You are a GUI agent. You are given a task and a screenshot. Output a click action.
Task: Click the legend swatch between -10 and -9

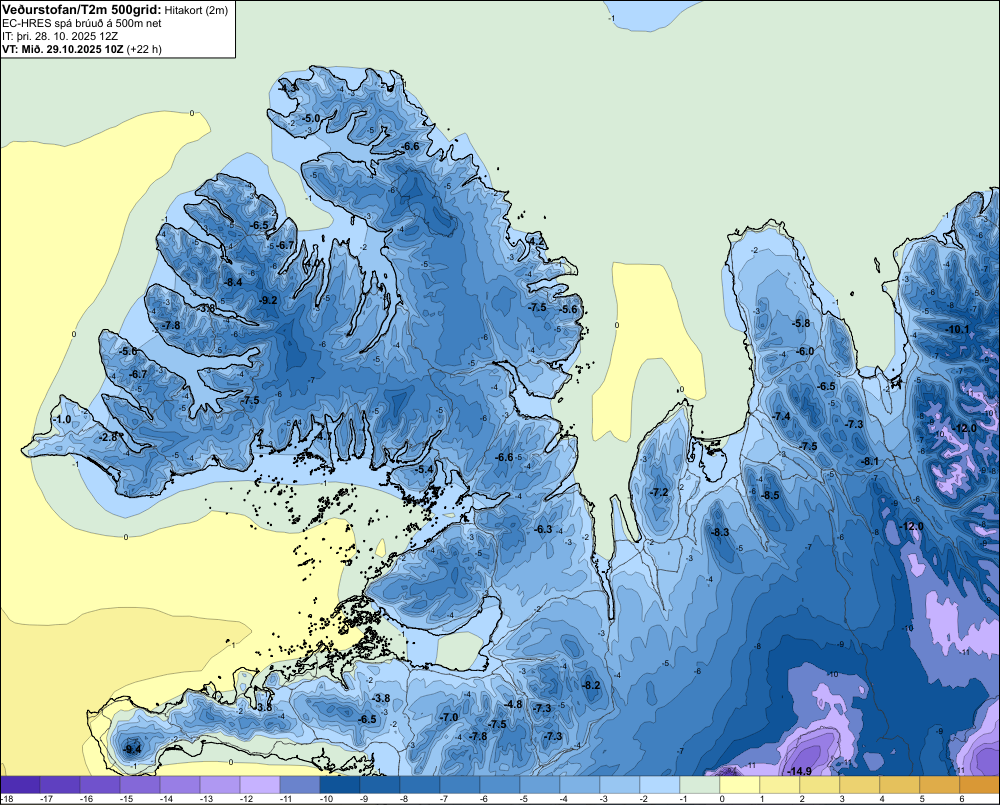coord(339,785)
